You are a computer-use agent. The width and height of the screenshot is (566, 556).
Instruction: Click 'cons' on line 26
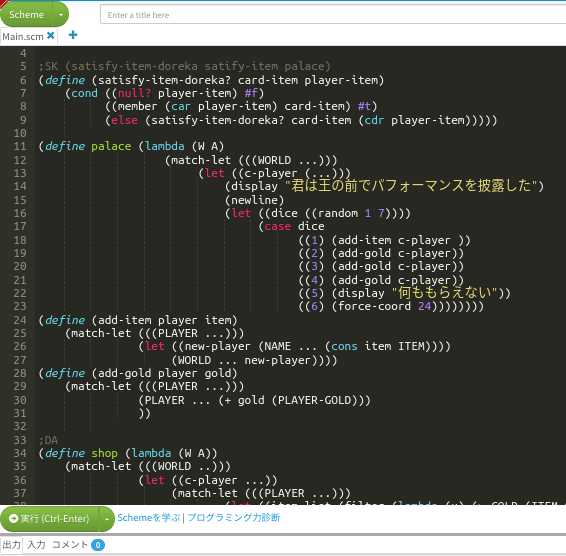(344, 346)
